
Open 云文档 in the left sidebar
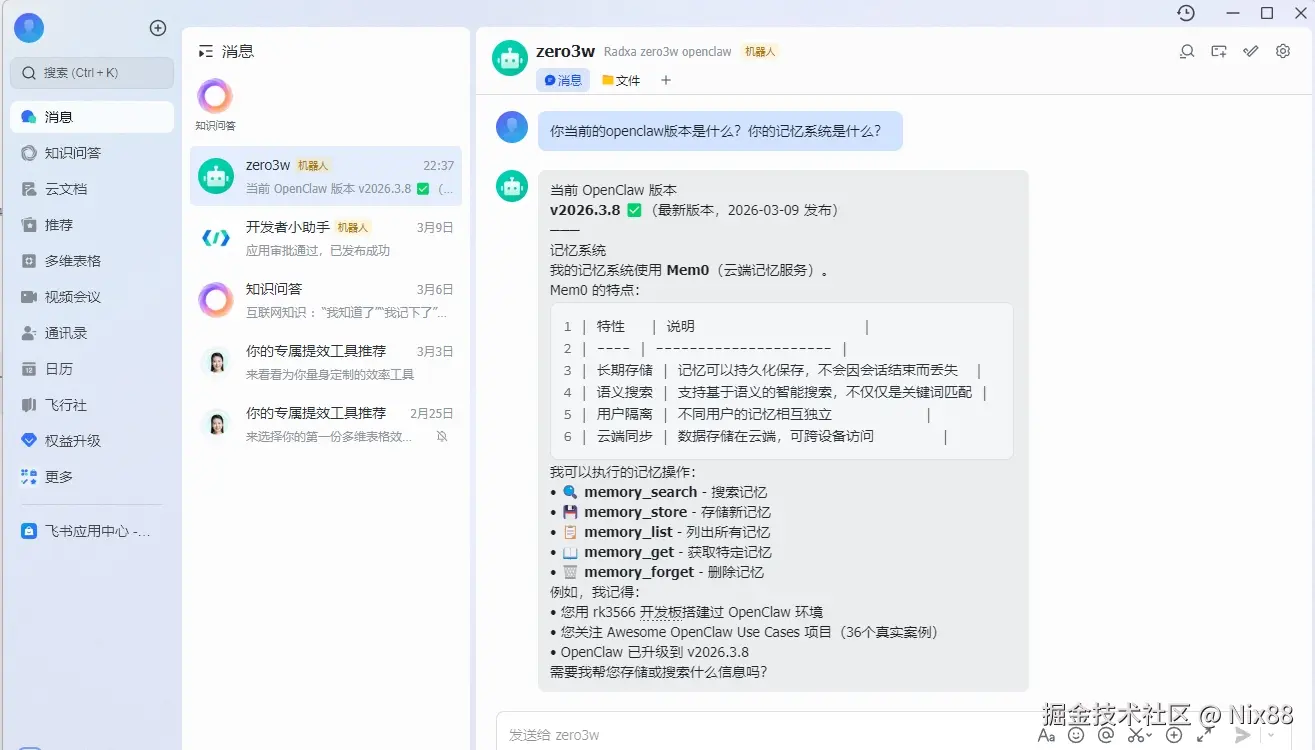point(92,189)
